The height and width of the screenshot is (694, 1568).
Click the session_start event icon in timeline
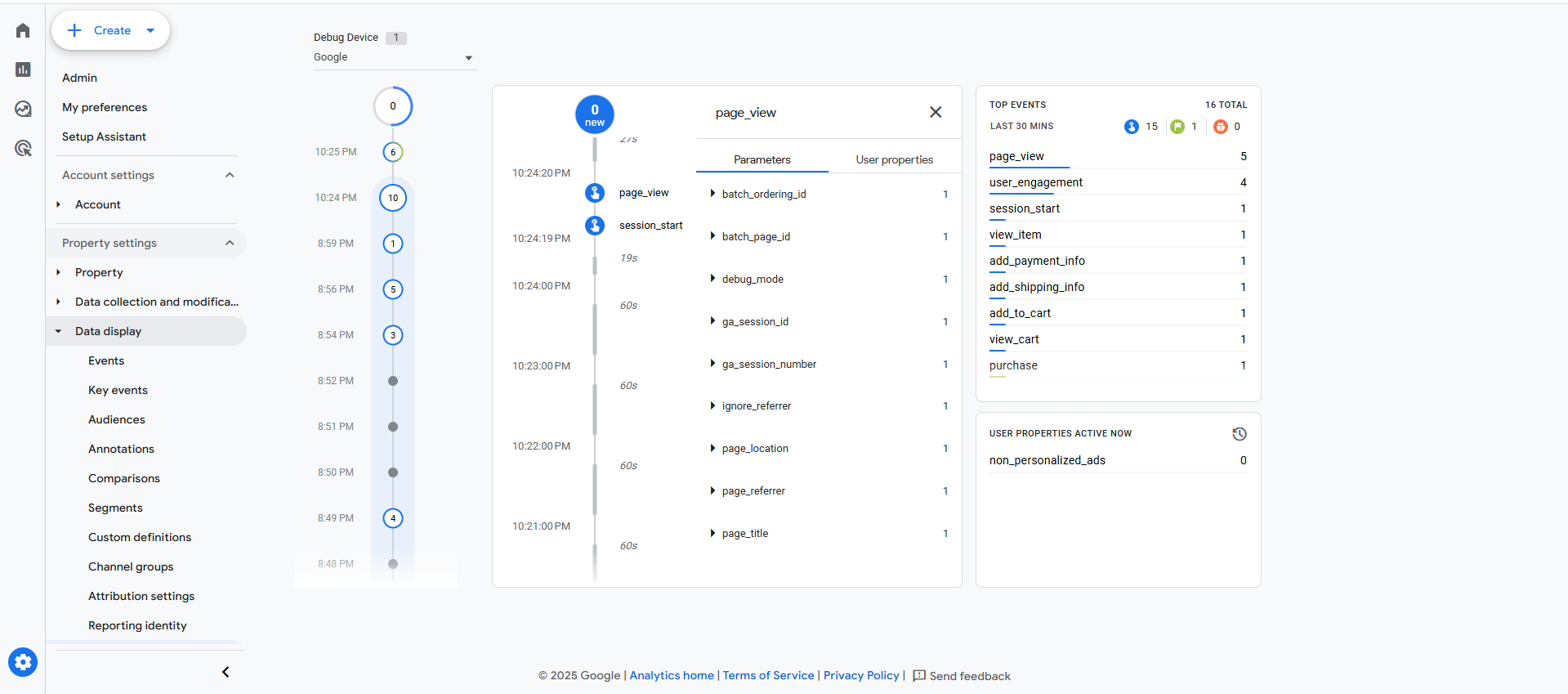595,226
